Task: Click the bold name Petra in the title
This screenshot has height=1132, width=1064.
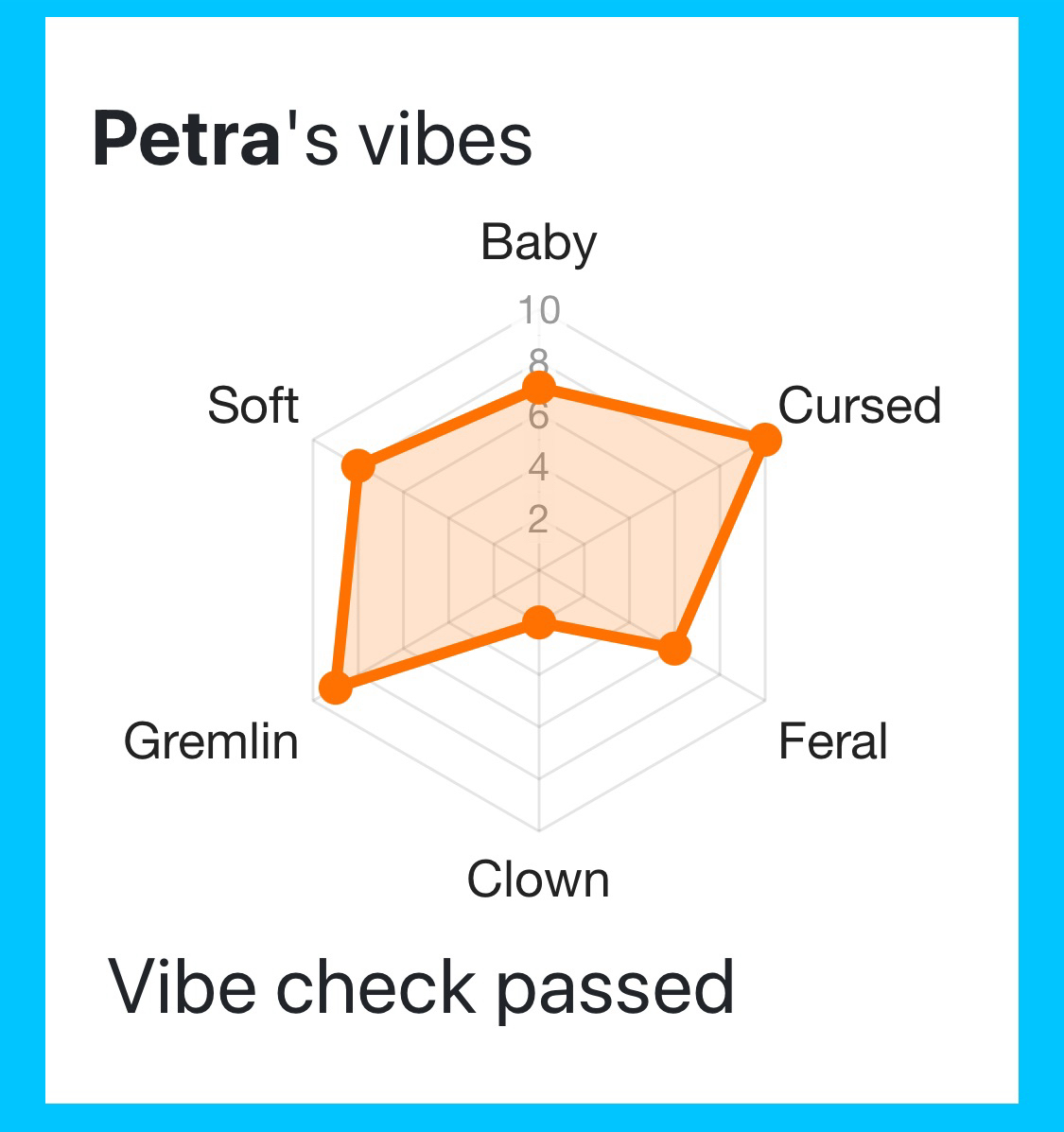Action: point(186,140)
